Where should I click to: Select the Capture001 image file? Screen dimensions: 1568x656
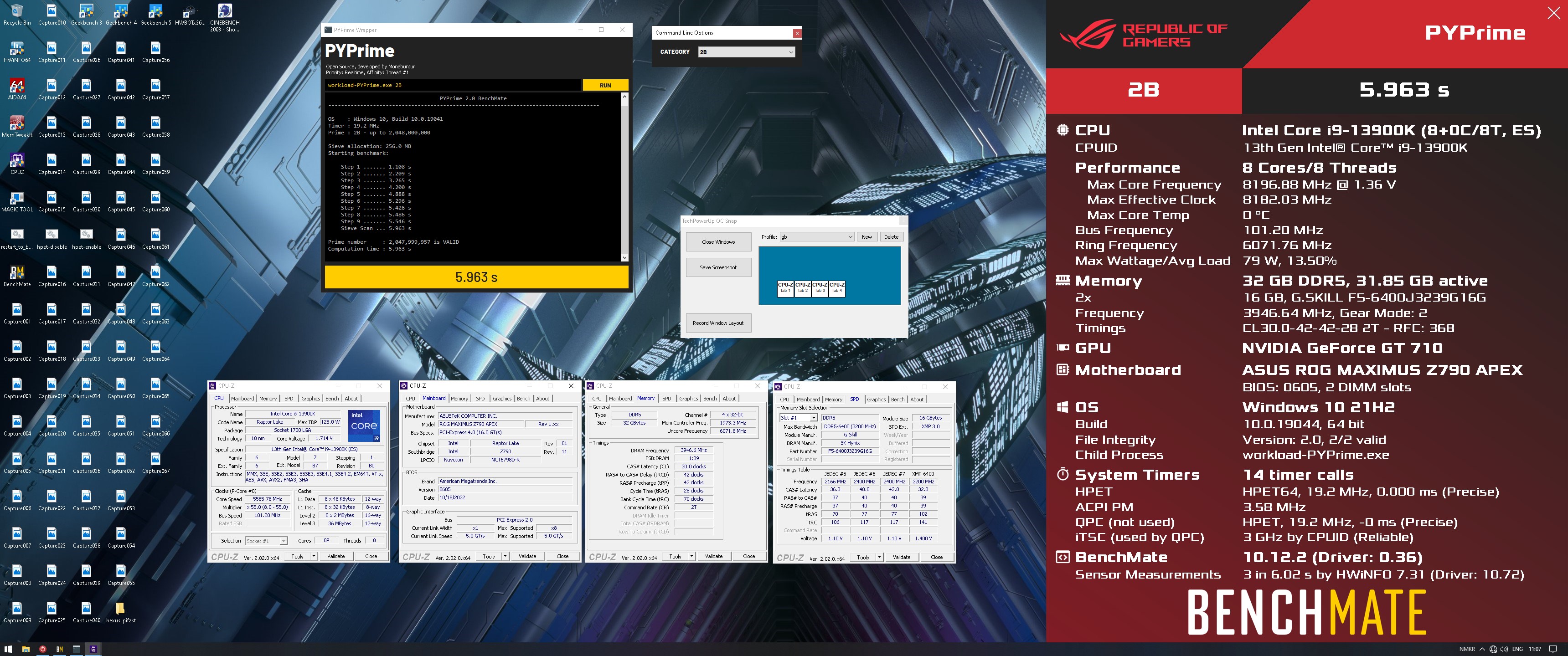(x=17, y=313)
